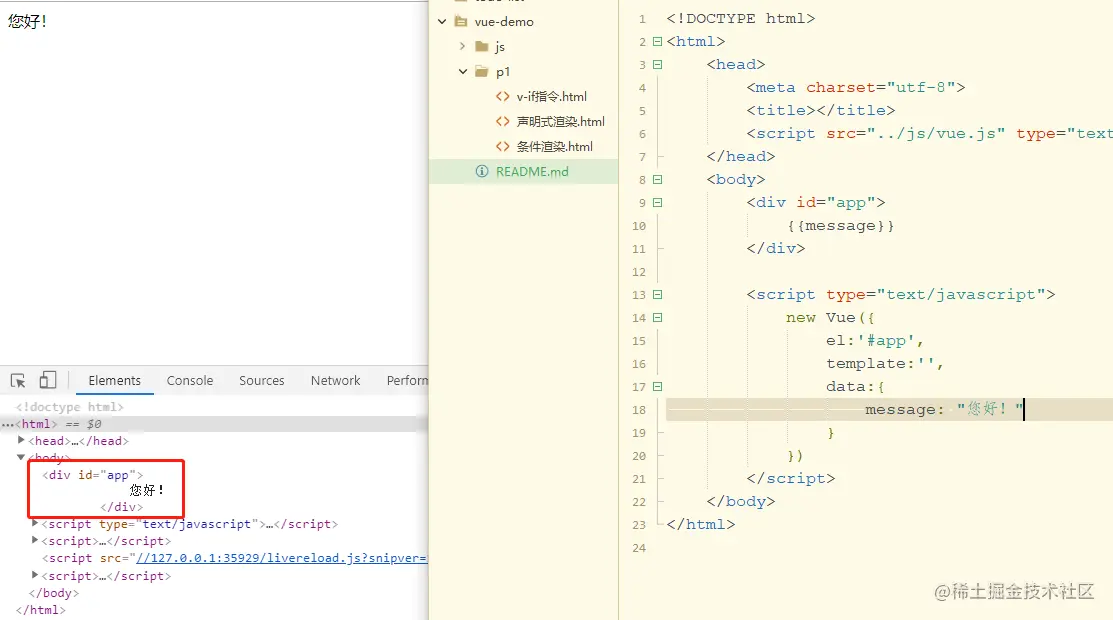The height and width of the screenshot is (620, 1113).
Task: Click line number 18 in the editor
Action: point(639,410)
